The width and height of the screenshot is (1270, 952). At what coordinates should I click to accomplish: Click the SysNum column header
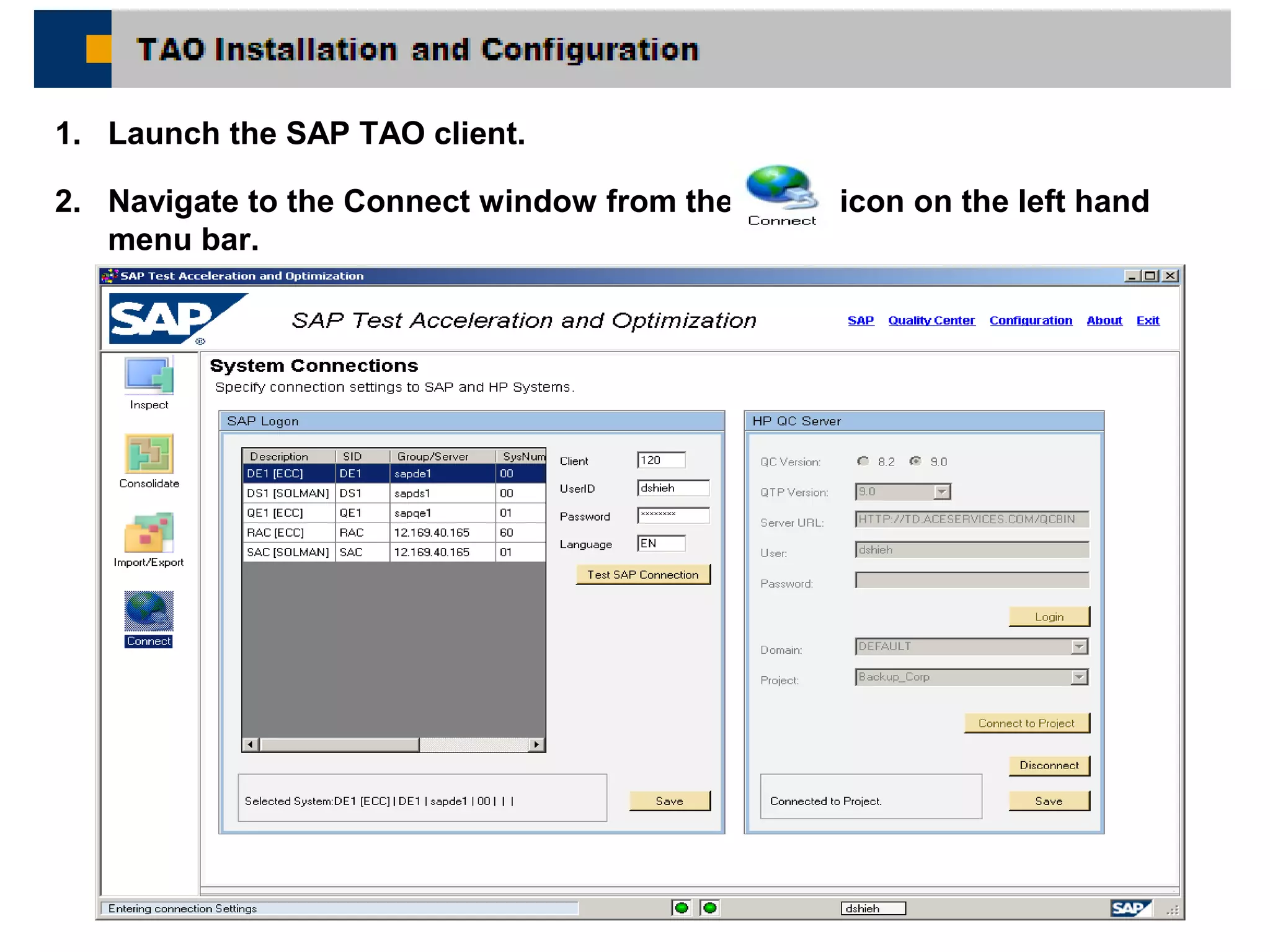pos(521,456)
